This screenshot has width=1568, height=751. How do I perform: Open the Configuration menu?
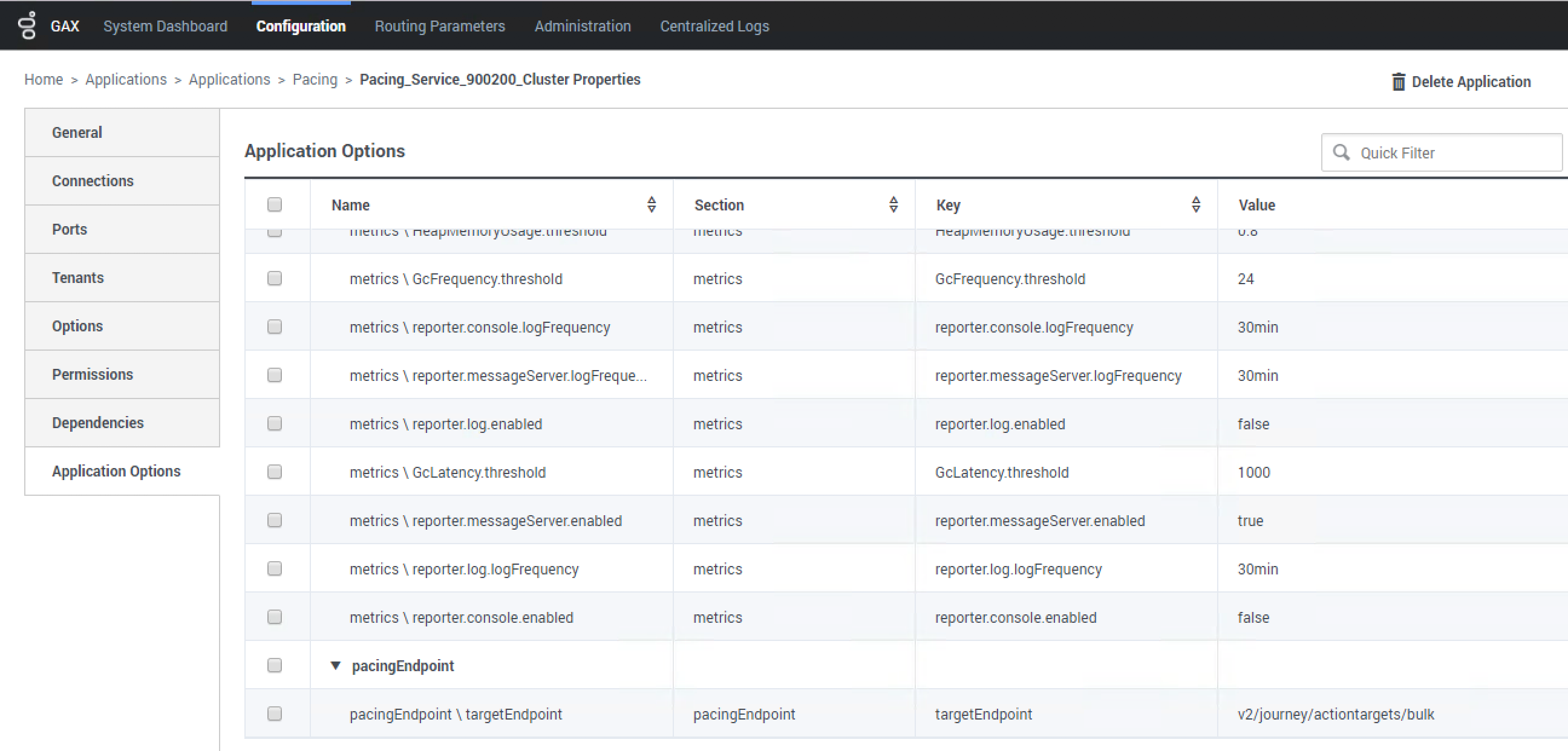click(301, 26)
